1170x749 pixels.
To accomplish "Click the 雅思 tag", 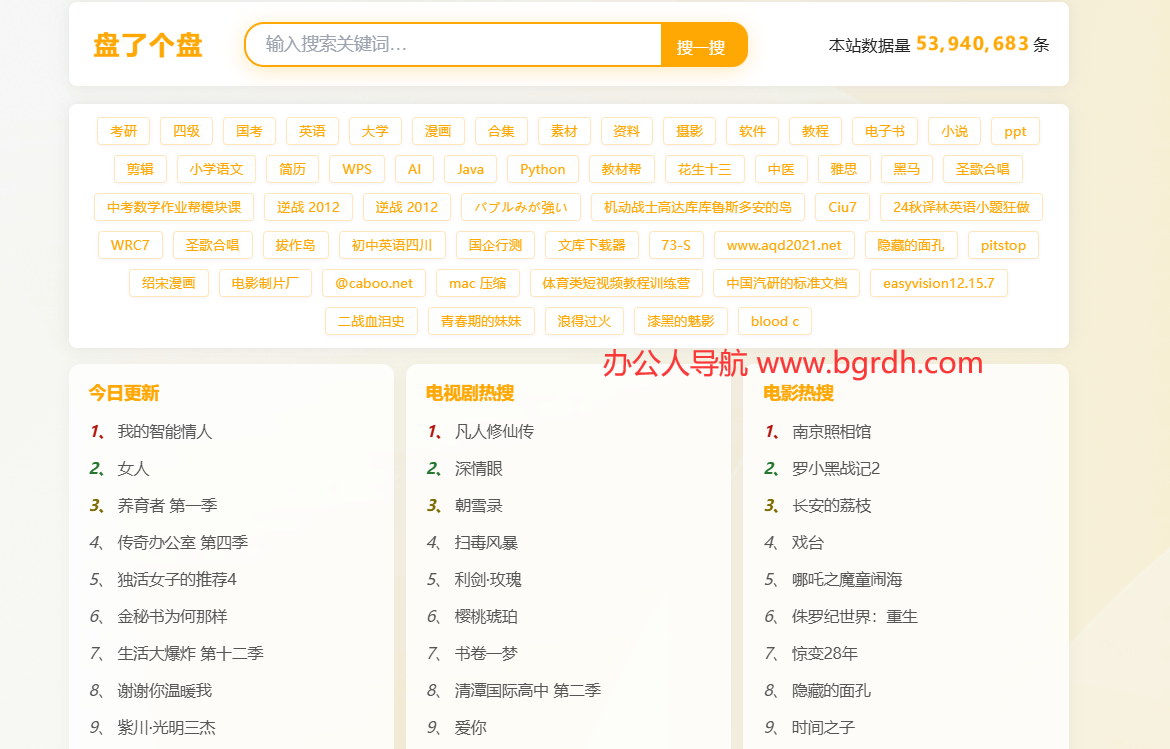I will (844, 169).
